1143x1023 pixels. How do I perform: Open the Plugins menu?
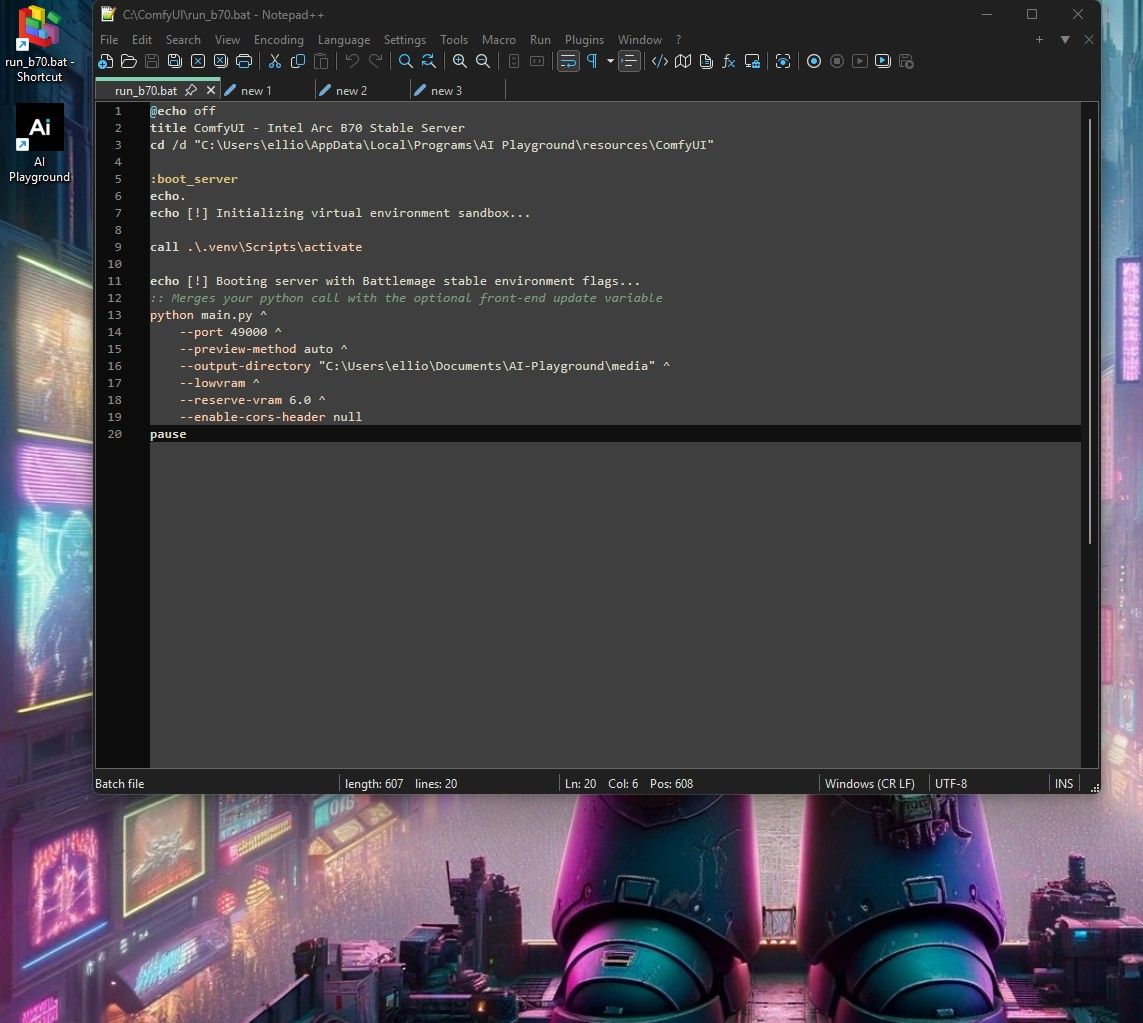coord(585,39)
